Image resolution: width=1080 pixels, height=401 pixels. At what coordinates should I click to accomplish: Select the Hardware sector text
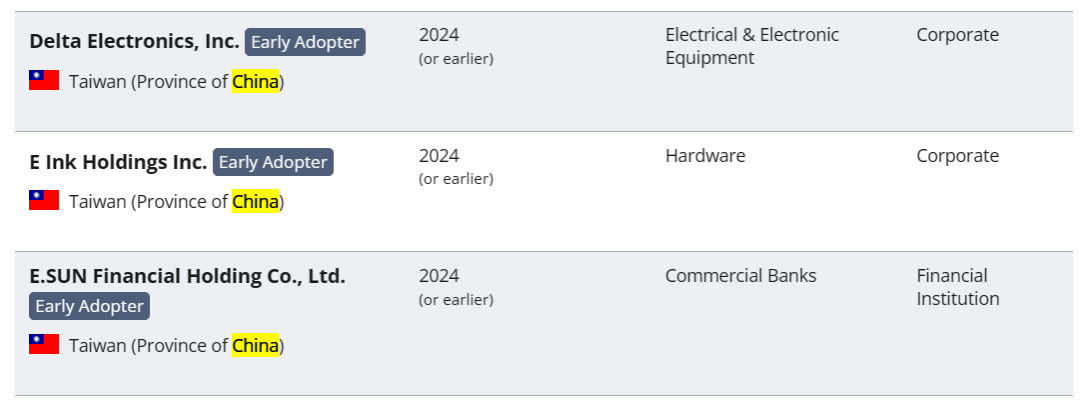tap(705, 156)
